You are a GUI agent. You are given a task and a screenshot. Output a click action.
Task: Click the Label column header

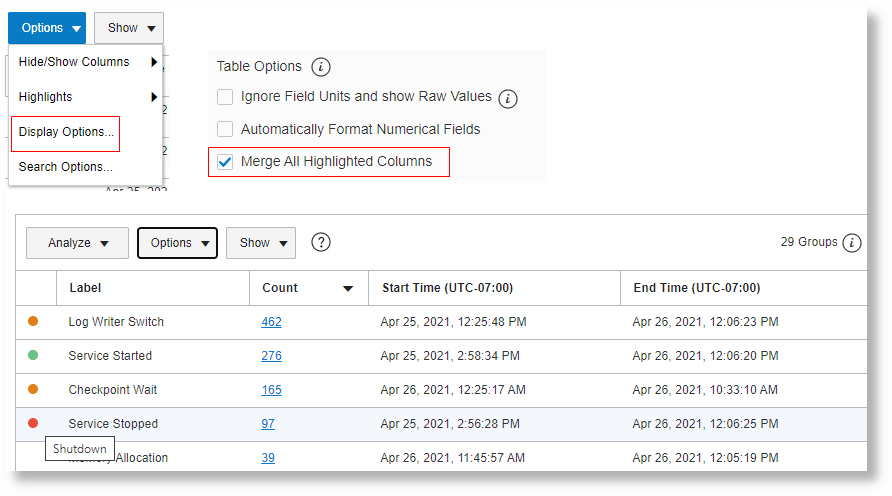point(85,288)
